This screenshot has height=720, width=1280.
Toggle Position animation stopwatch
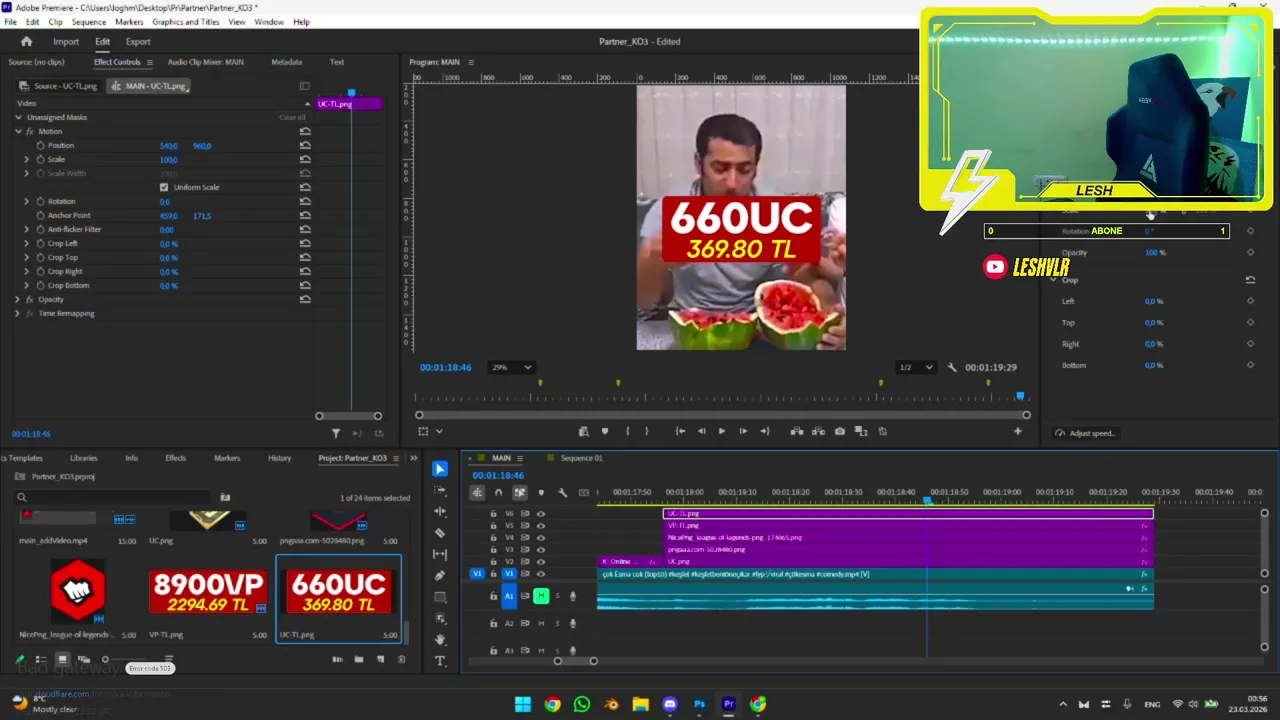pyautogui.click(x=40, y=145)
